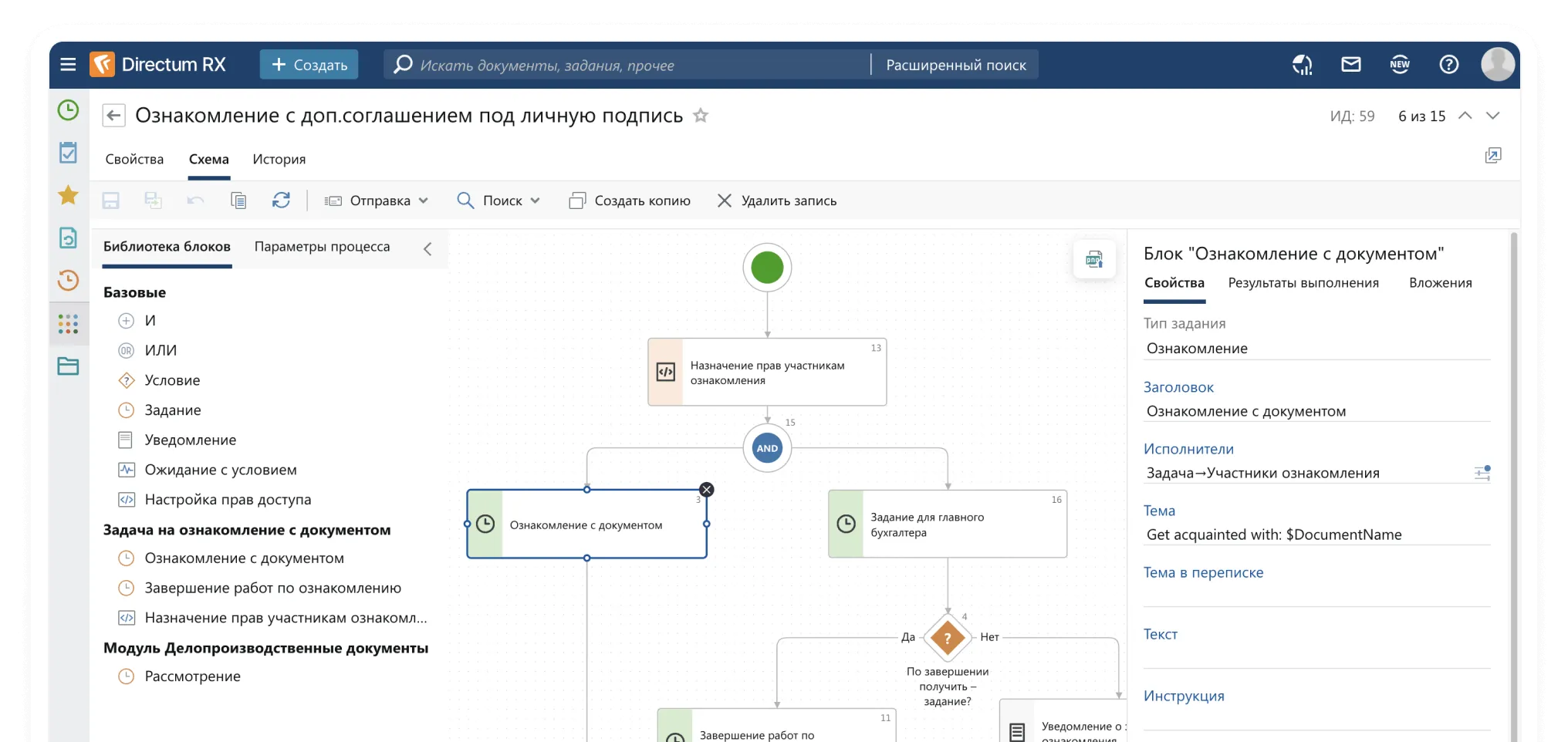Open the Исполнители settings sliders icon
This screenshot has width=1568, height=742.
1482,473
